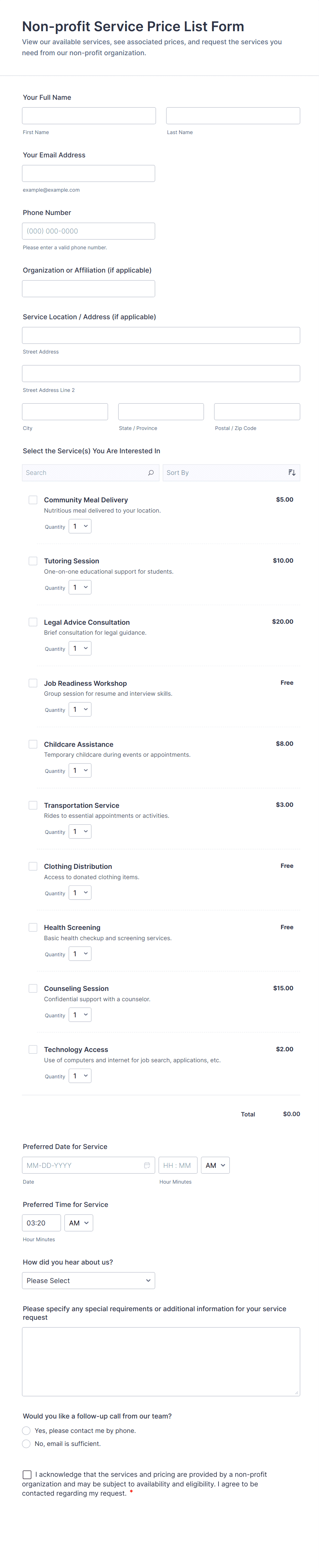Click the First Name input field
The height and width of the screenshot is (1568, 319).
coord(89,116)
